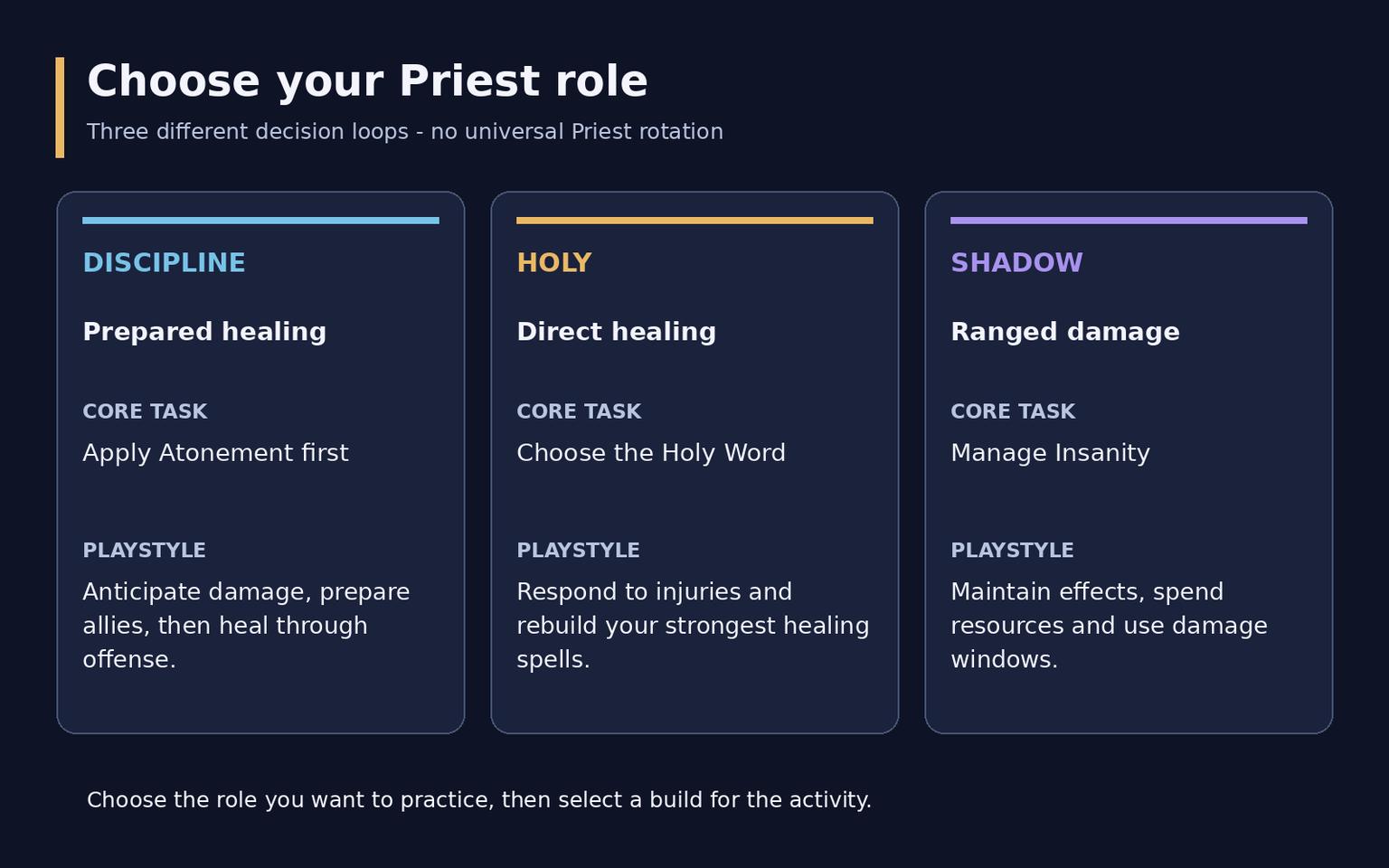Screen dimensions: 1389x868
Task: Click the HOLY heading text
Action: [554, 263]
